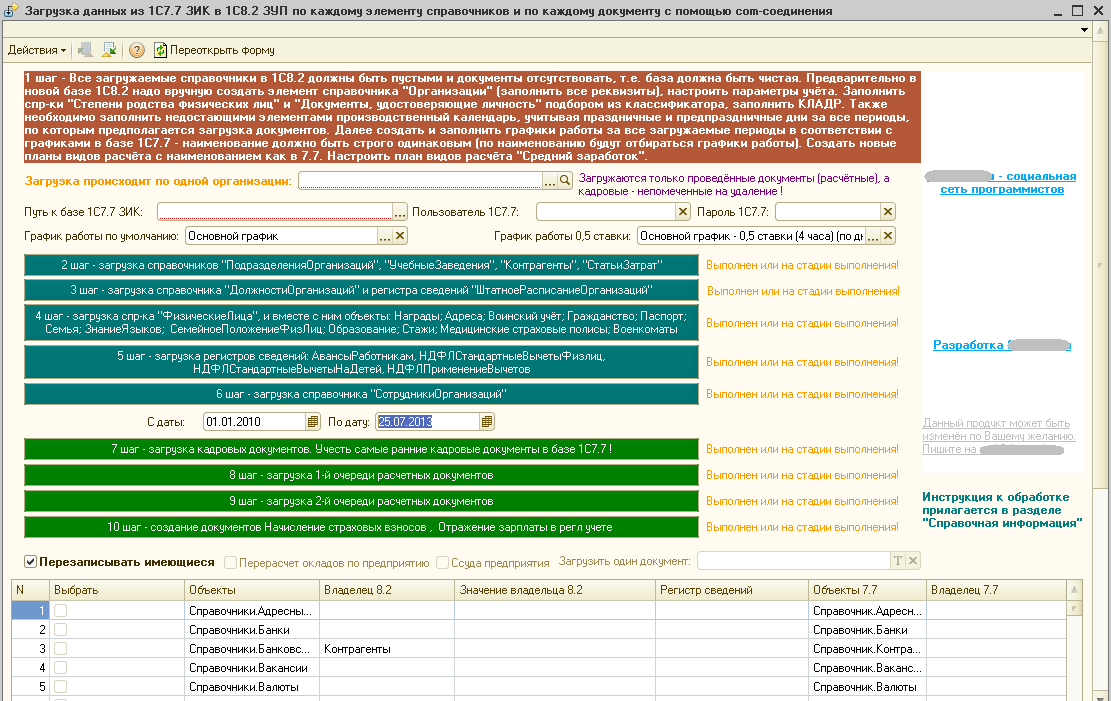Open the Разработка link
The image size is (1111, 701).
pos(1002,345)
